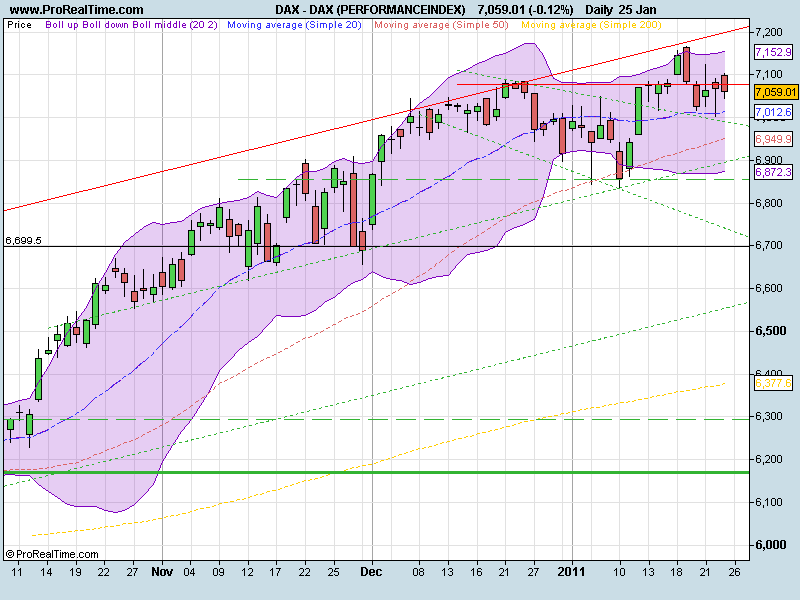Click Moving average (Simple 20) legend

coord(294,25)
